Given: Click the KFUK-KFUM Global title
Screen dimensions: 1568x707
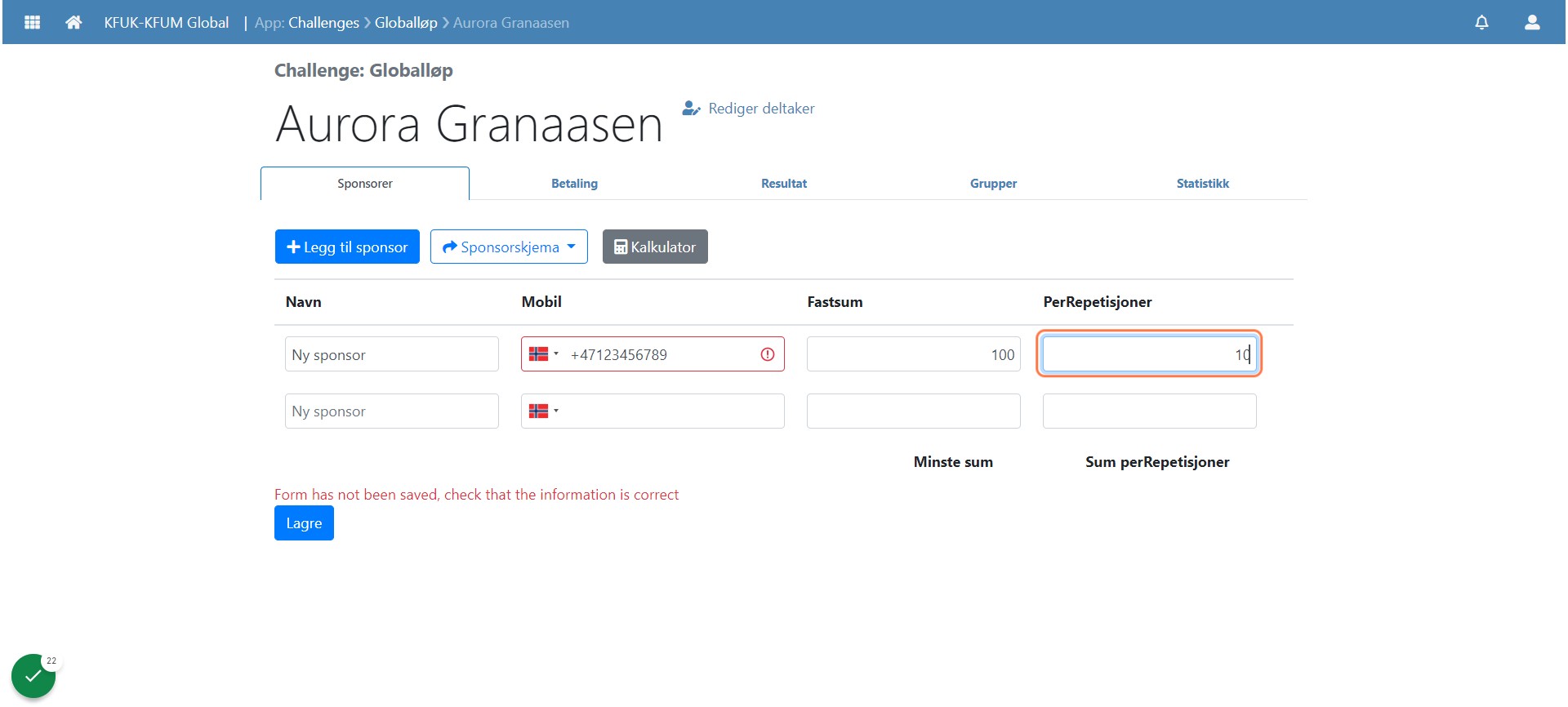Looking at the screenshot, I should click(x=167, y=23).
